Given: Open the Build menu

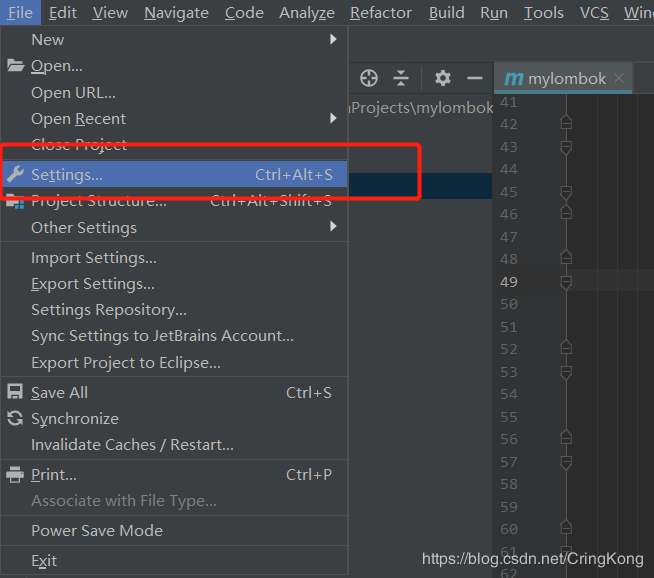Looking at the screenshot, I should 446,13.
